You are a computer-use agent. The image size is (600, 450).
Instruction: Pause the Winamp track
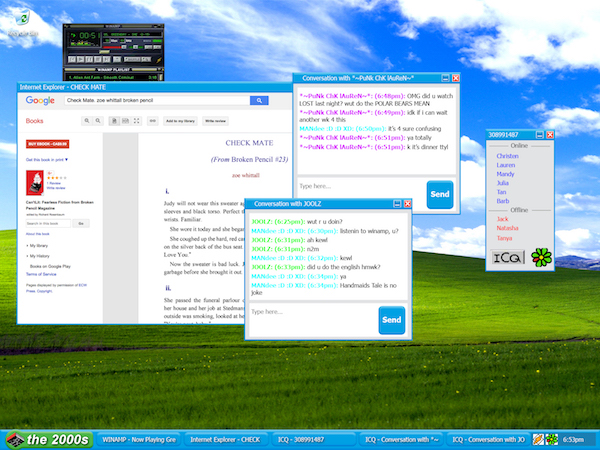pos(89,59)
